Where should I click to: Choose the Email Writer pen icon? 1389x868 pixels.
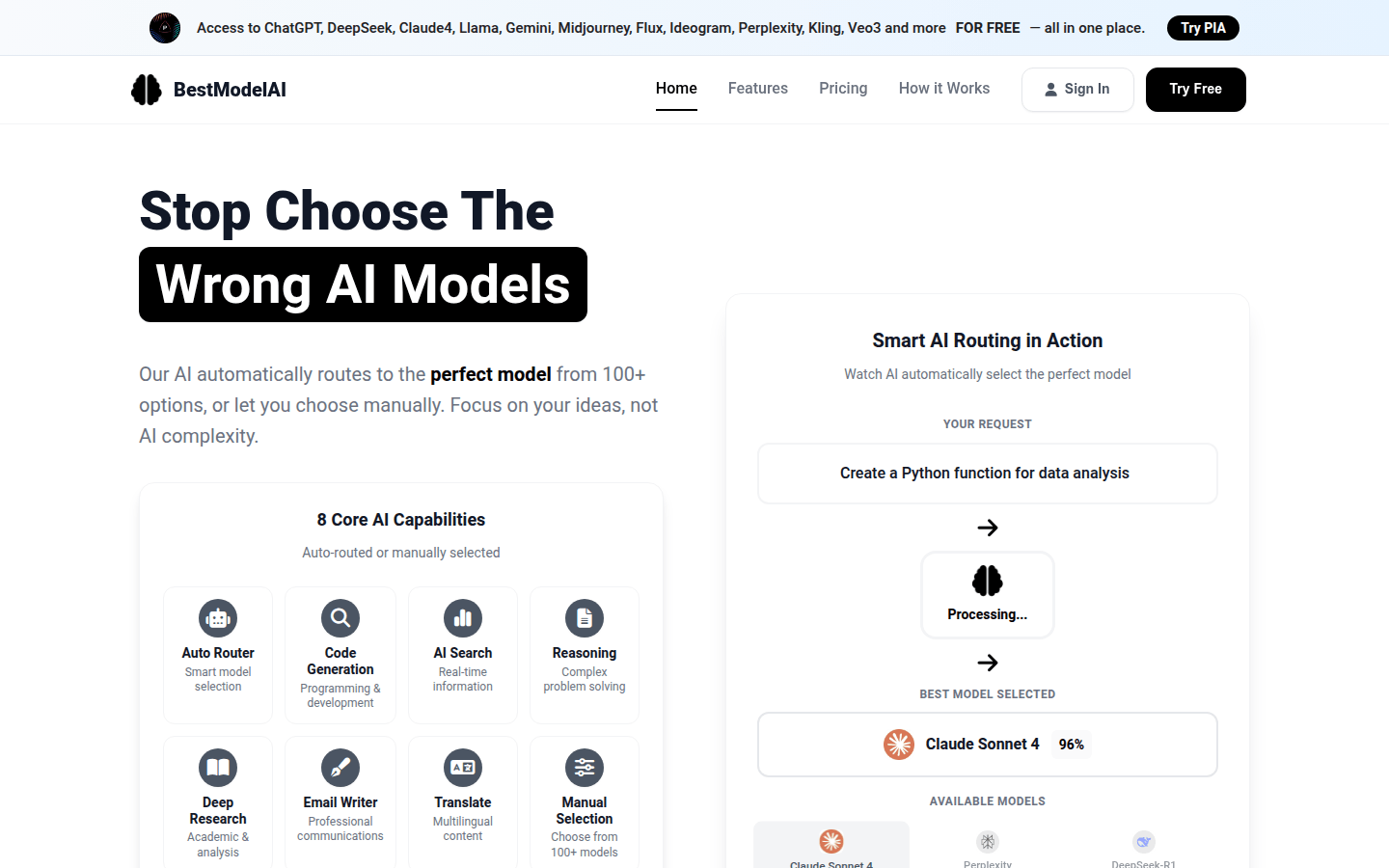[340, 768]
